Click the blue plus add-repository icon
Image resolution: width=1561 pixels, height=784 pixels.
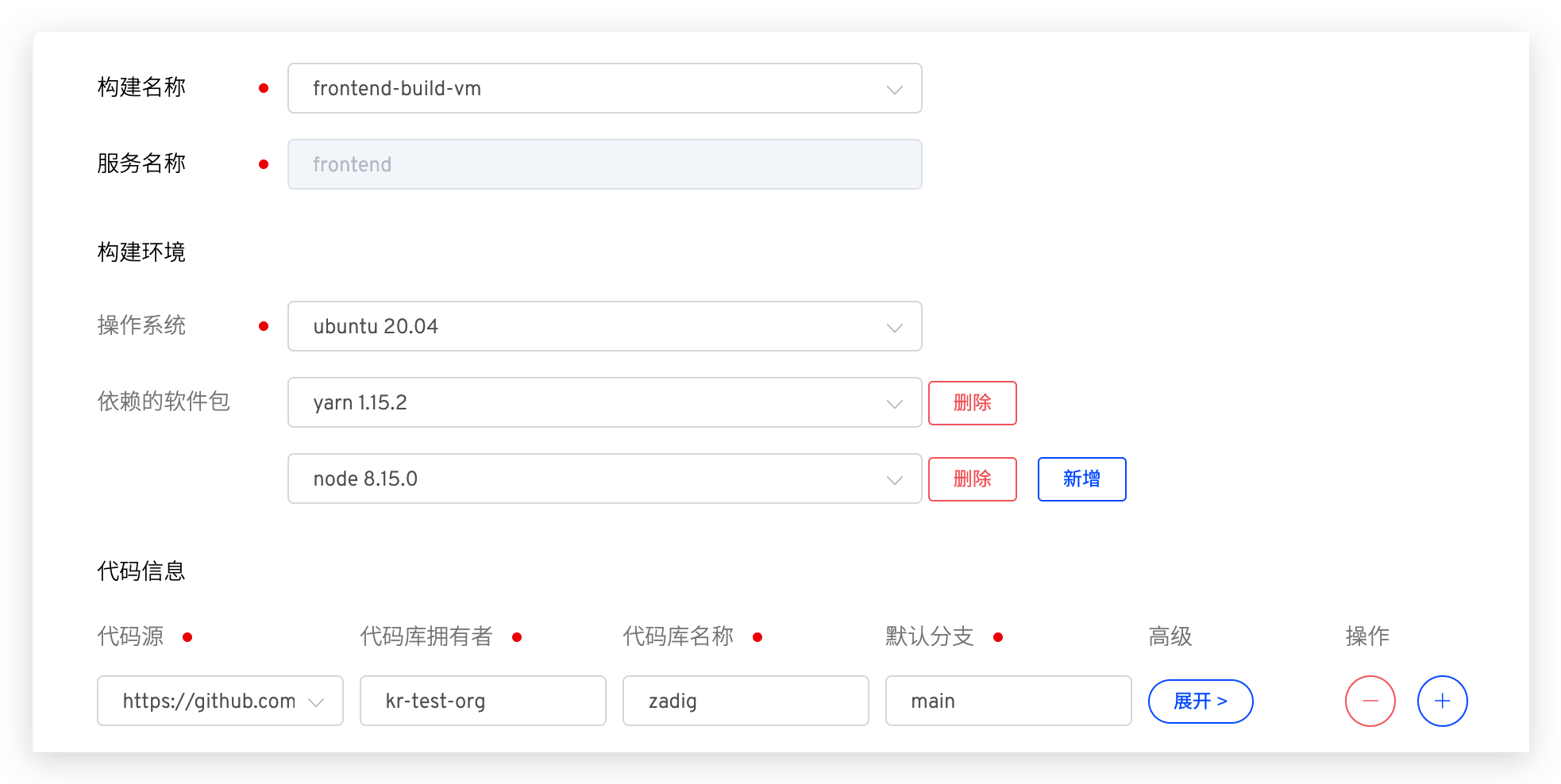pyautogui.click(x=1442, y=701)
